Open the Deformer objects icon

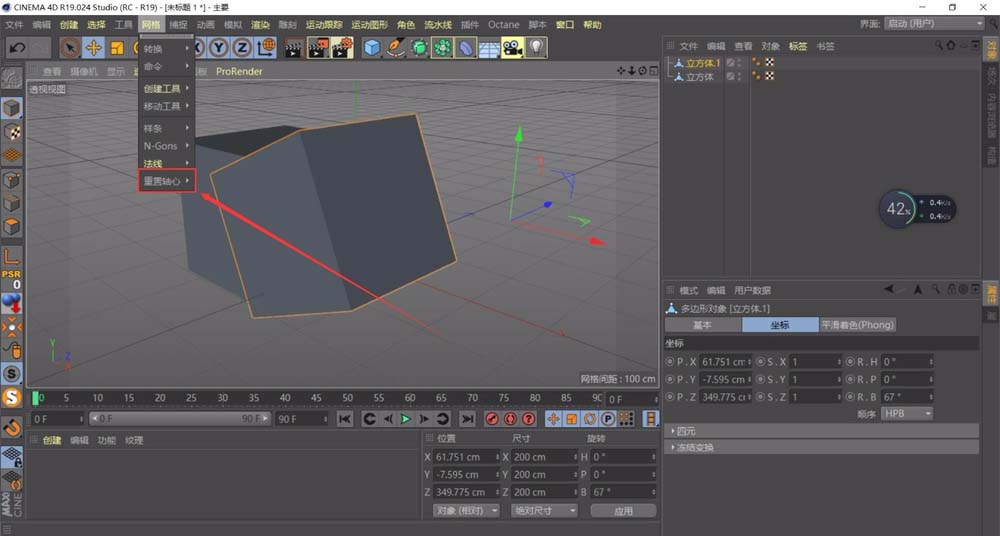point(466,48)
